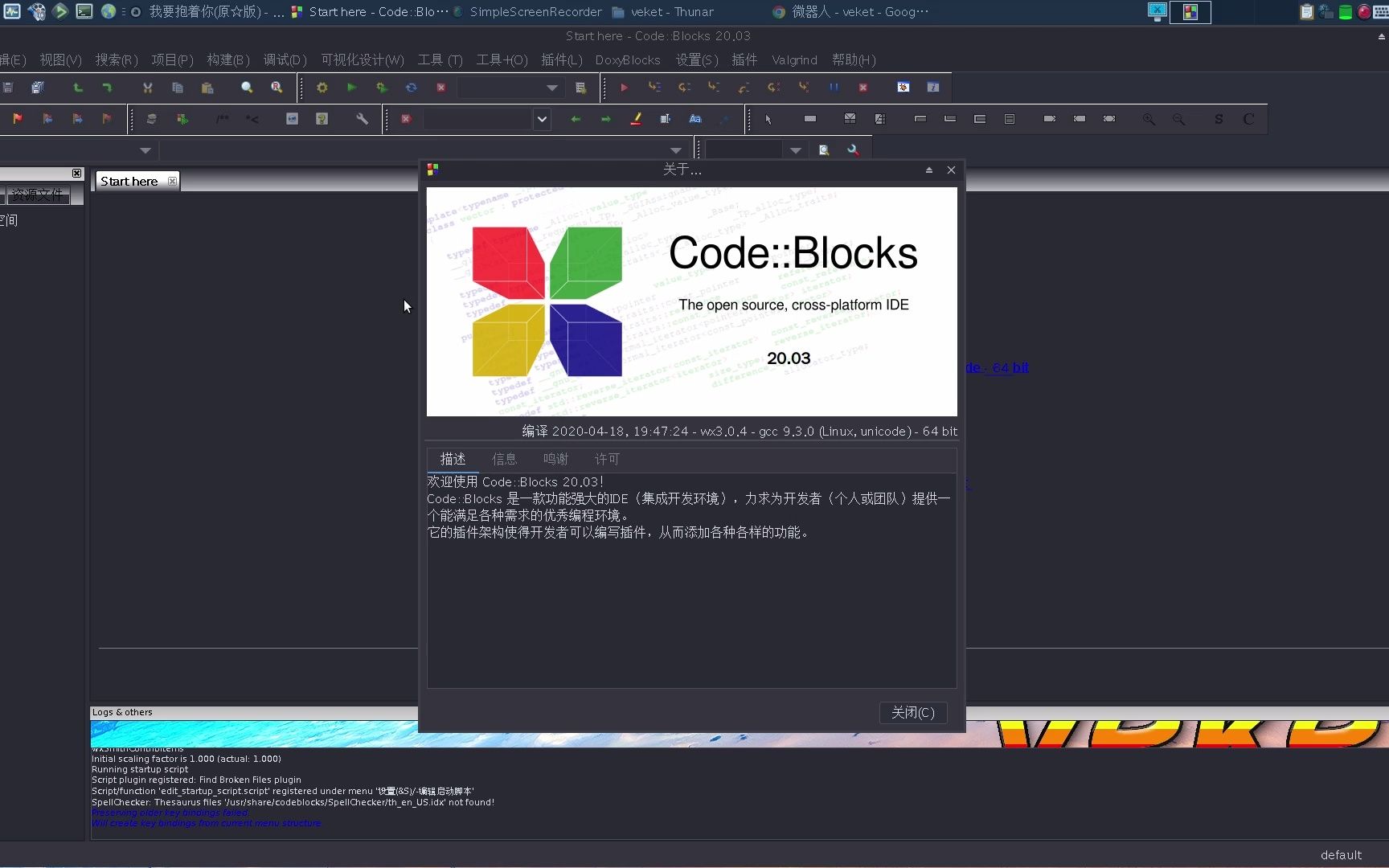Viewport: 1389px width, 868px height.
Task: Click the Paste clipboard icon
Action: coord(207,88)
